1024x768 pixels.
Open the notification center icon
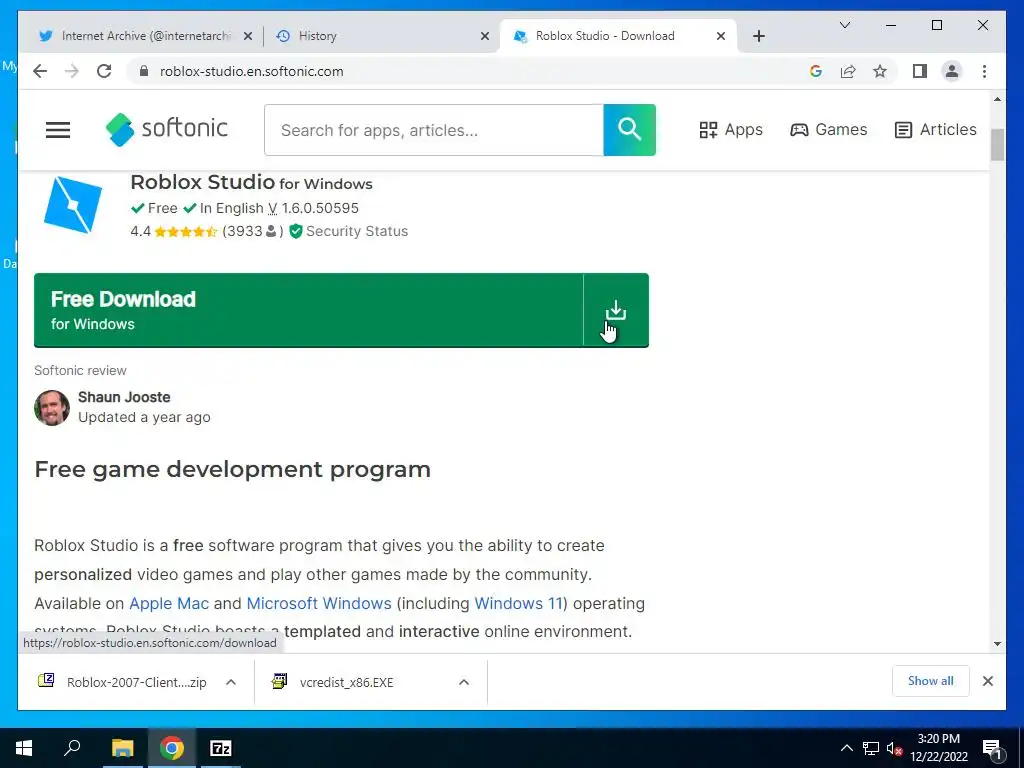[992, 748]
